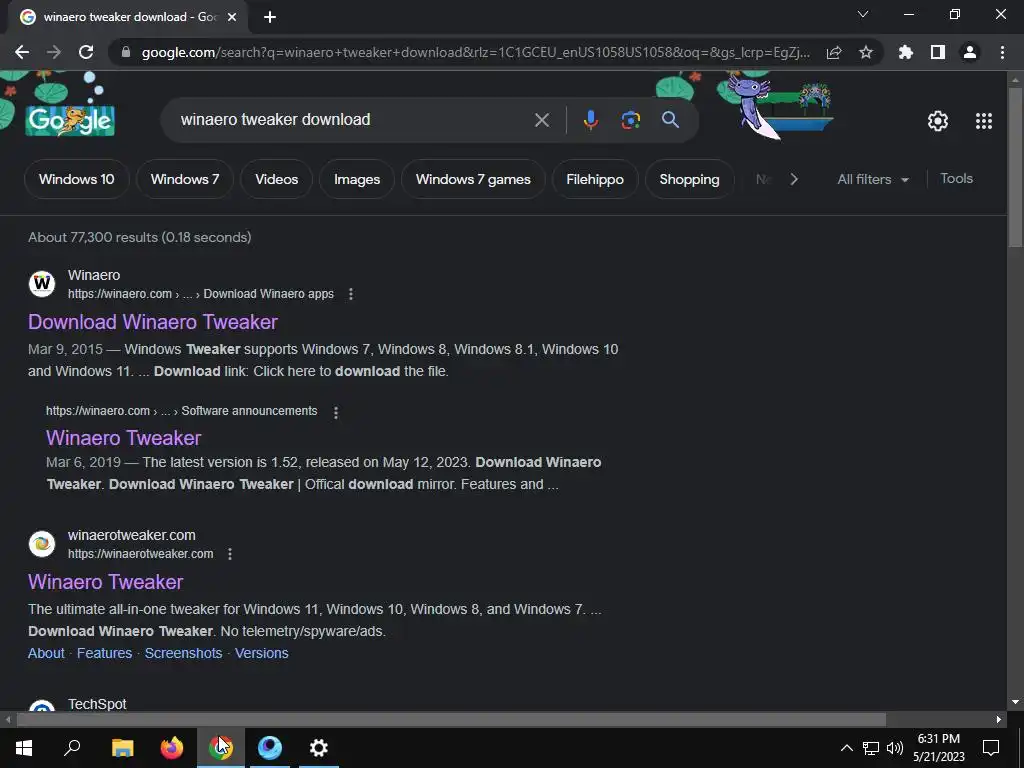This screenshot has height=768, width=1024.
Task: Show more filter chips with the right chevron
Action: click(793, 179)
